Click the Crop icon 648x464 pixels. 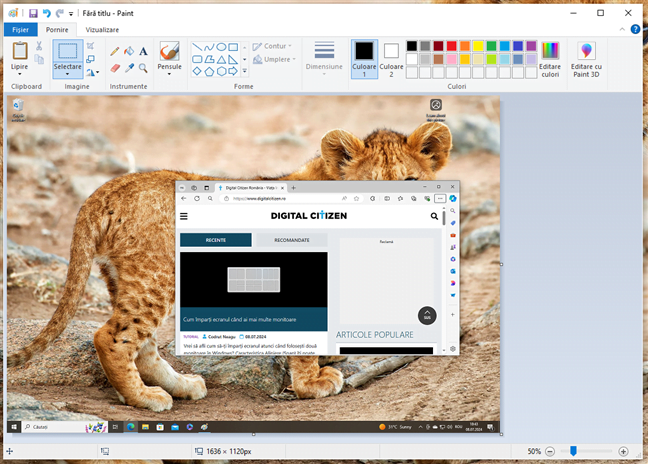[91, 45]
